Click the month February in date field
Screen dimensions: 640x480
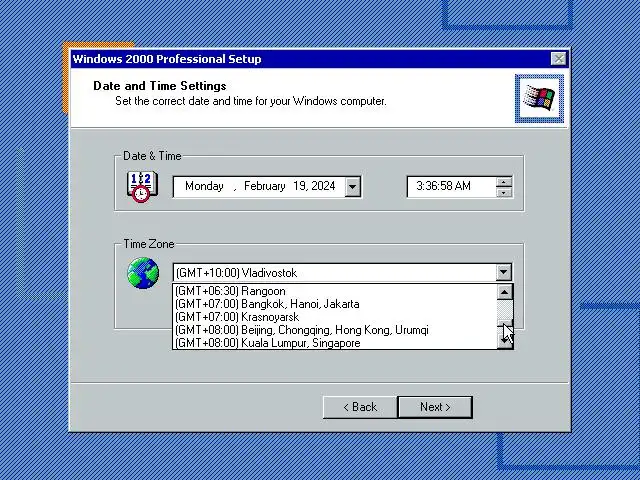264,187
